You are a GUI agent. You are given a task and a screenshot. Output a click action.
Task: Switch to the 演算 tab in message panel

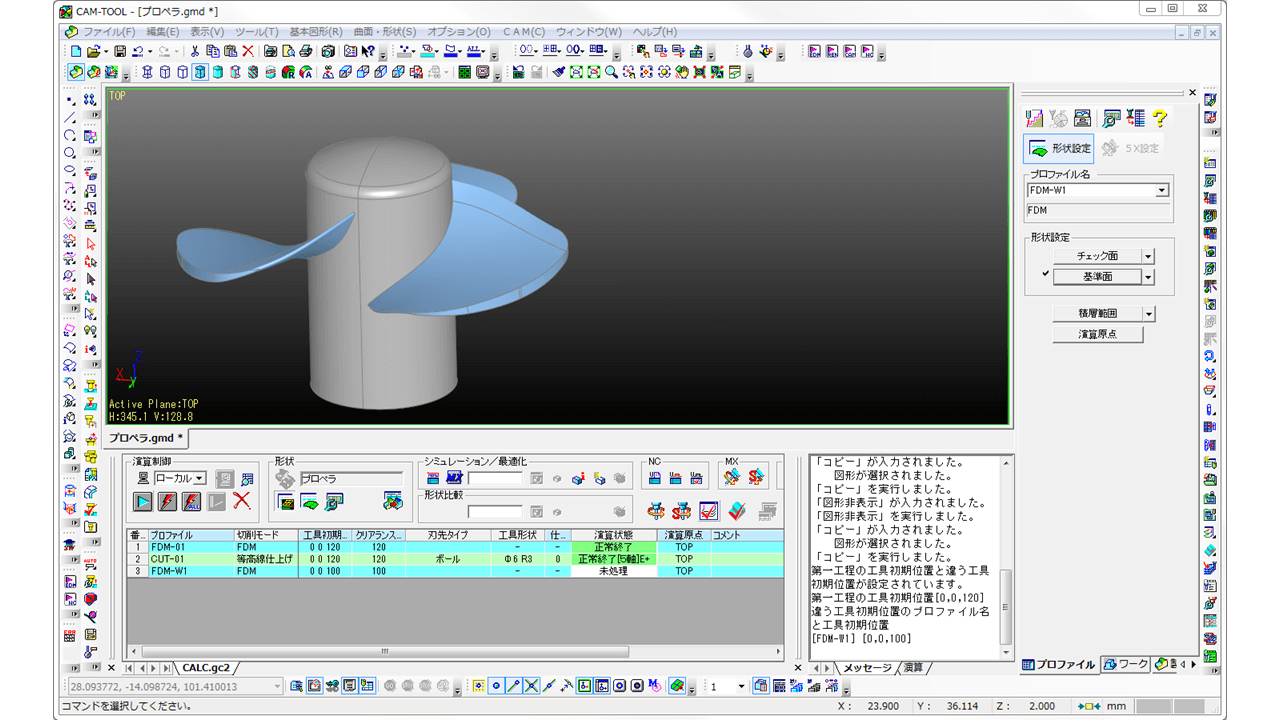[913, 667]
